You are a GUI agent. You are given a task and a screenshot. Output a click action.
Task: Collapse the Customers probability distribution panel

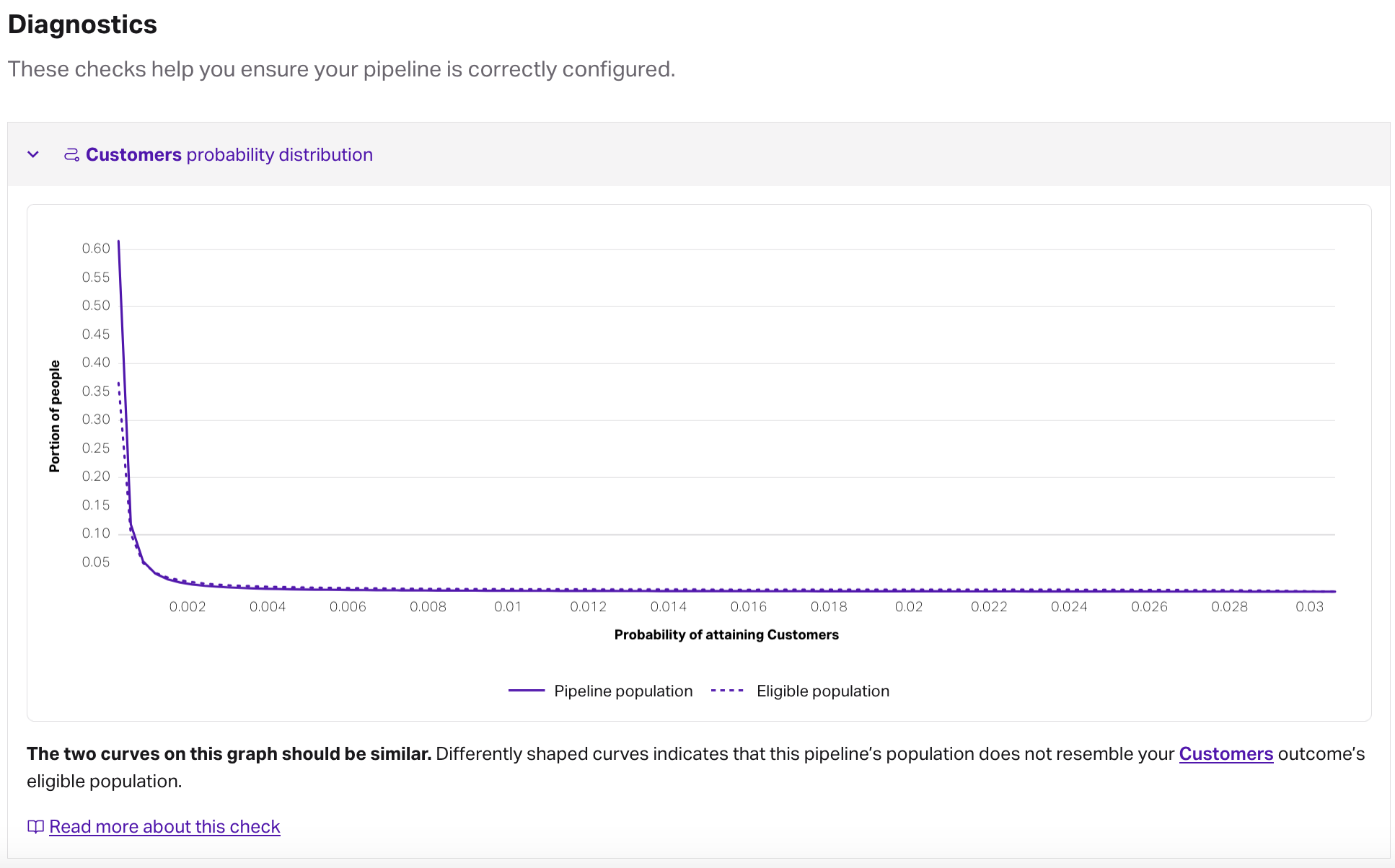[x=33, y=154]
